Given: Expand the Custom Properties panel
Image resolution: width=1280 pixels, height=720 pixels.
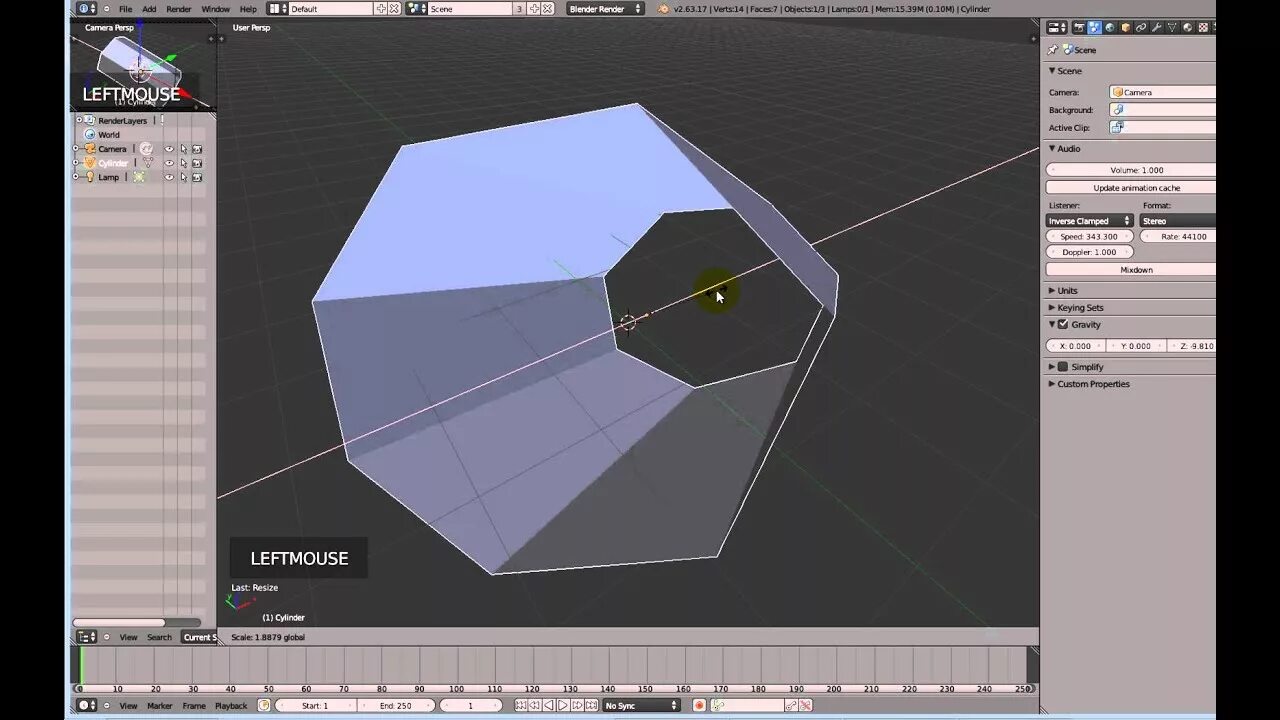Looking at the screenshot, I should coord(1052,384).
